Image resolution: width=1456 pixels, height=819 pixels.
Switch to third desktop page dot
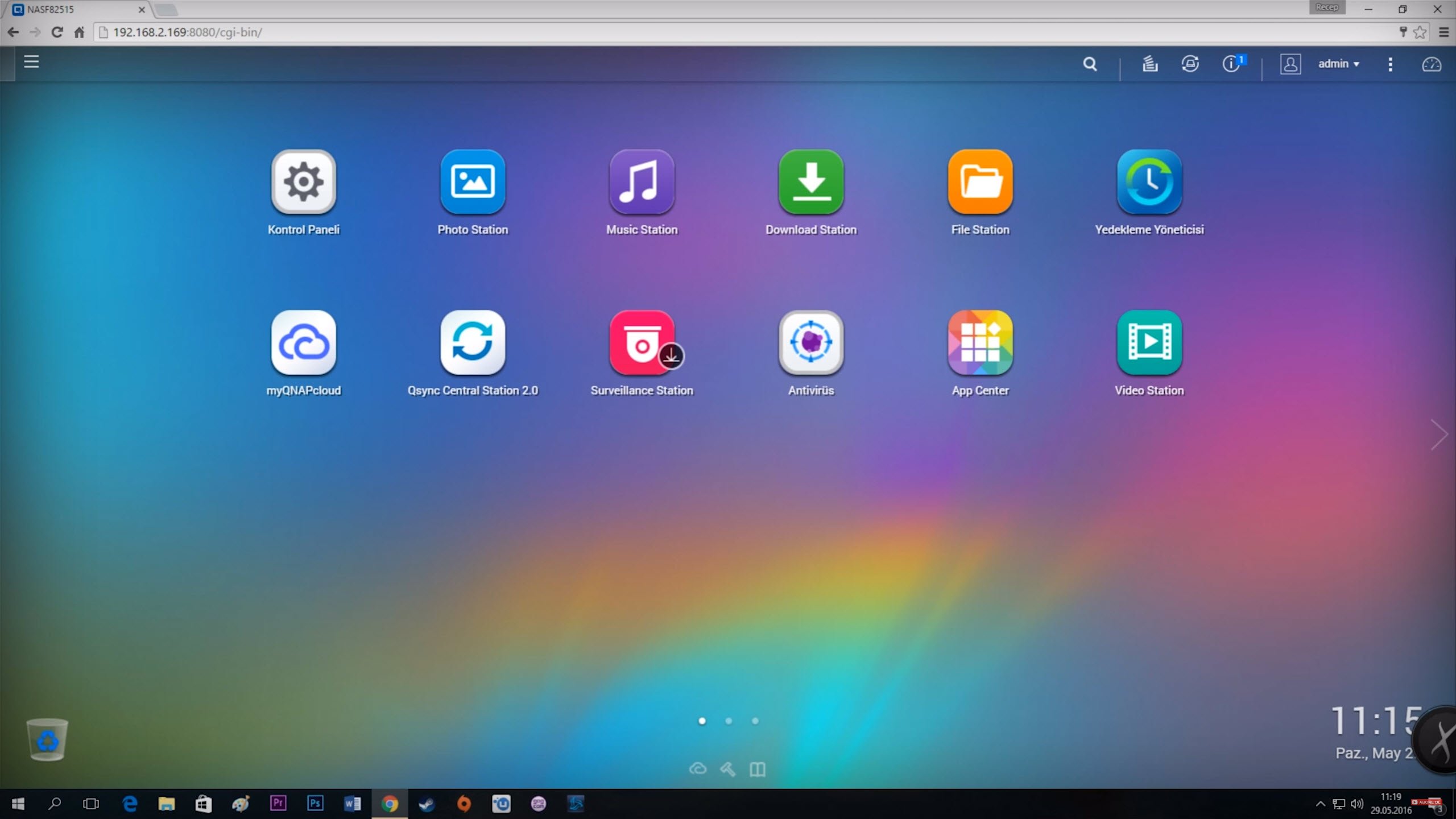tap(755, 721)
